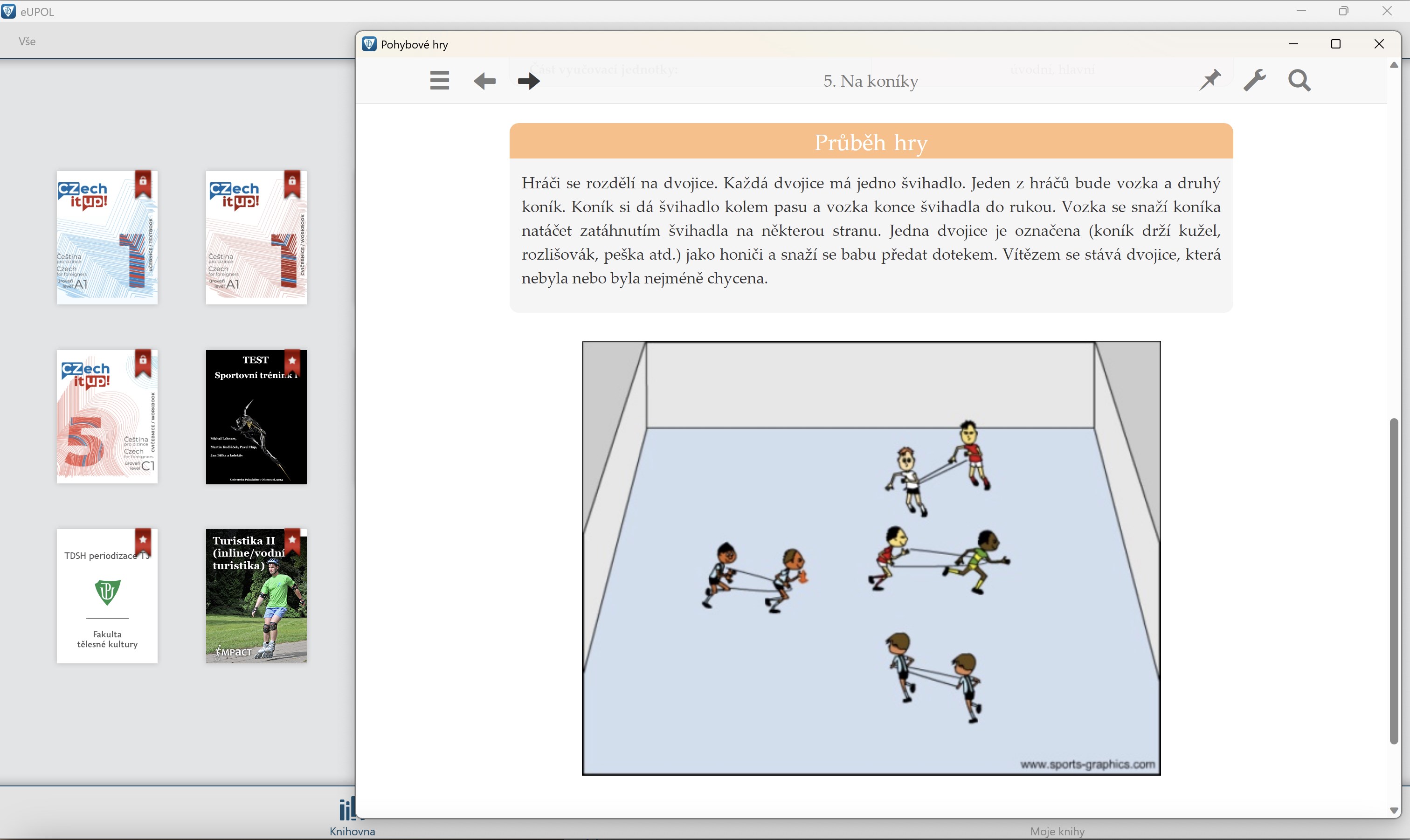Go to the previous page with the left arrow
The image size is (1410, 840).
click(x=484, y=81)
